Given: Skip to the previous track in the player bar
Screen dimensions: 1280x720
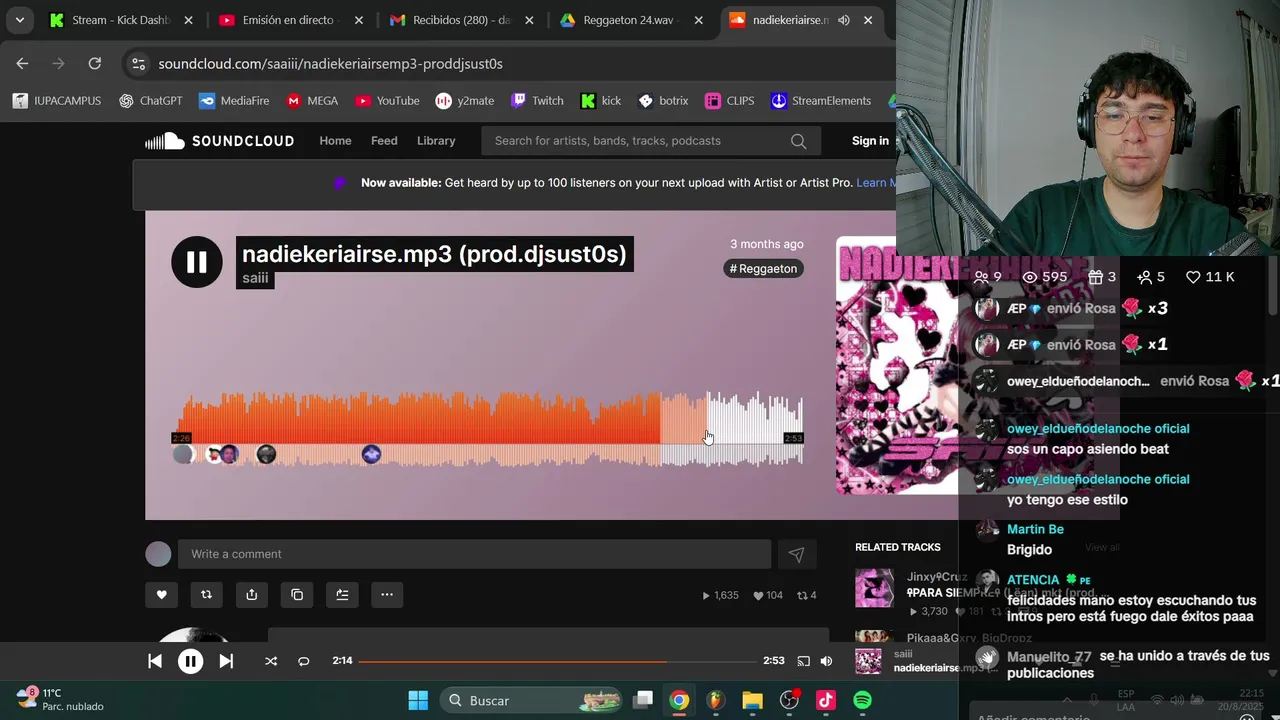Looking at the screenshot, I should coord(155,661).
